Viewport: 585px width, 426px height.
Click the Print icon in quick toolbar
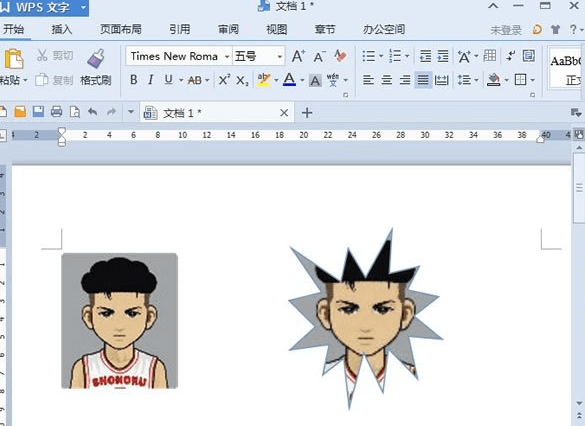(56, 112)
